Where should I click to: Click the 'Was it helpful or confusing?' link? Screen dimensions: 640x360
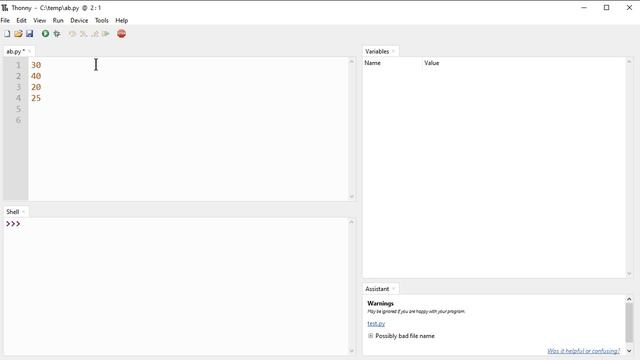point(583,351)
